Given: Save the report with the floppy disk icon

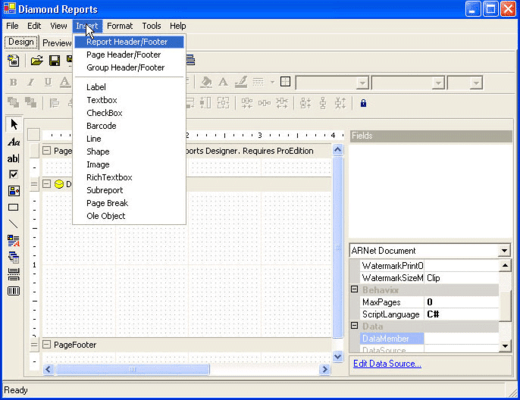Looking at the screenshot, I should [x=54, y=61].
